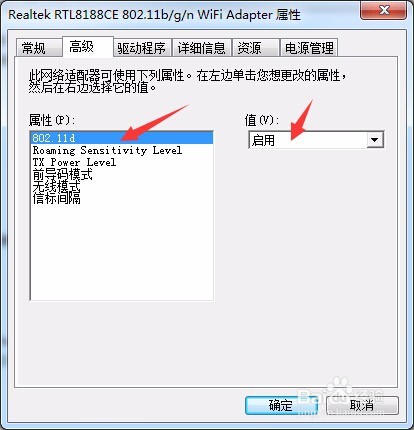Select 前导码模式 in the property list
414x430 pixels.
(x=122, y=174)
